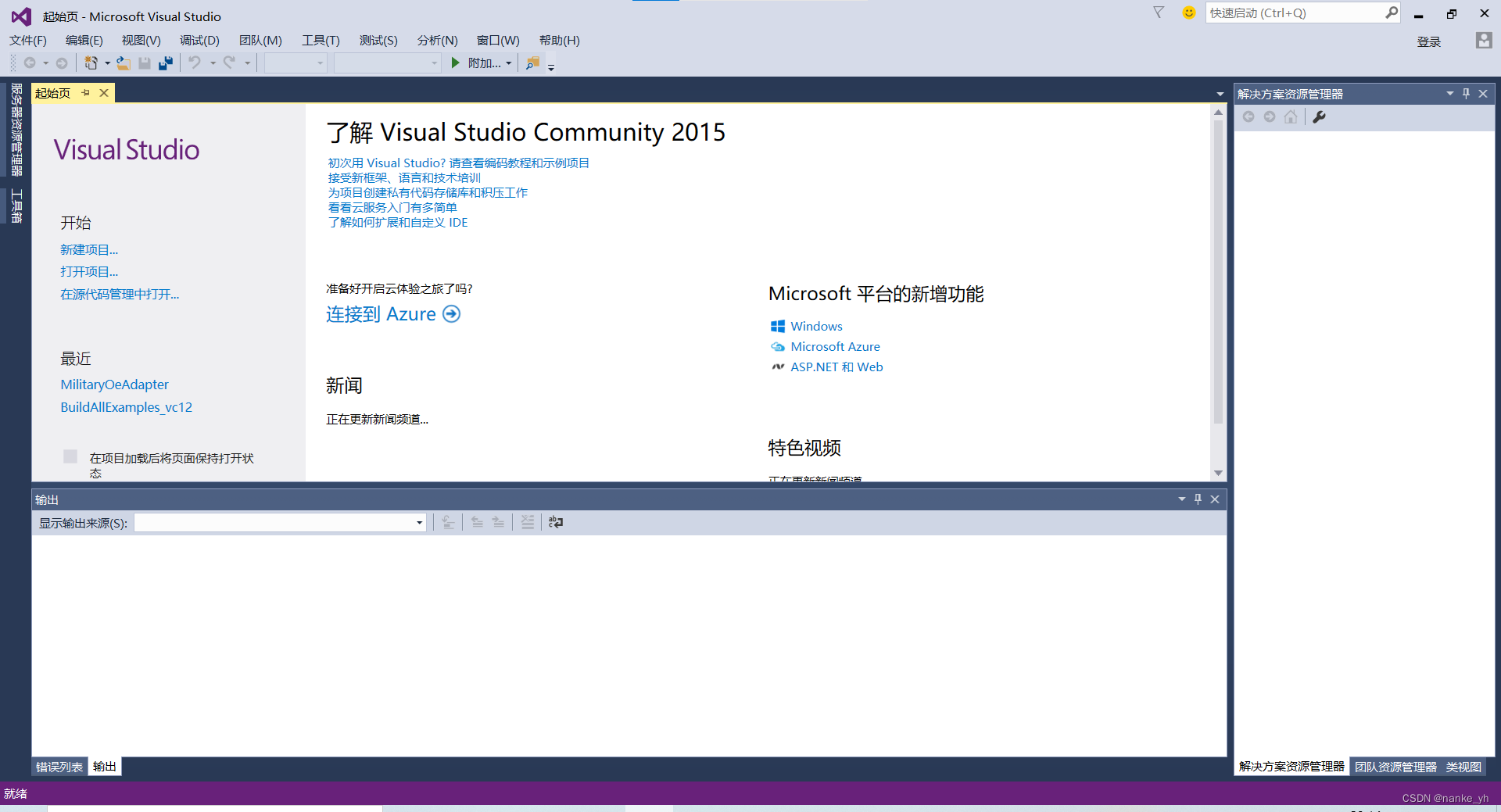
Task: Click the Undo toolbar arrow
Action: point(195,63)
